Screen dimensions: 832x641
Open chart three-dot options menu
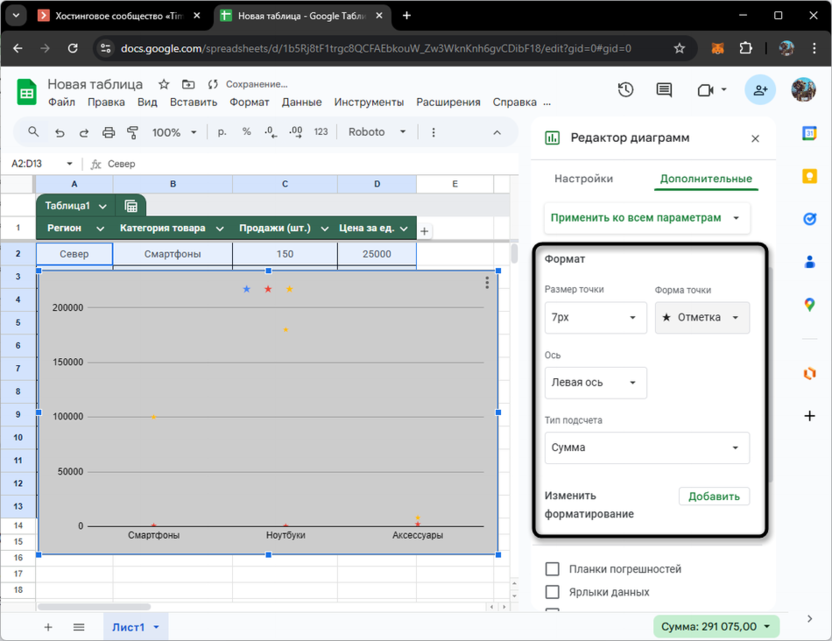click(x=487, y=283)
